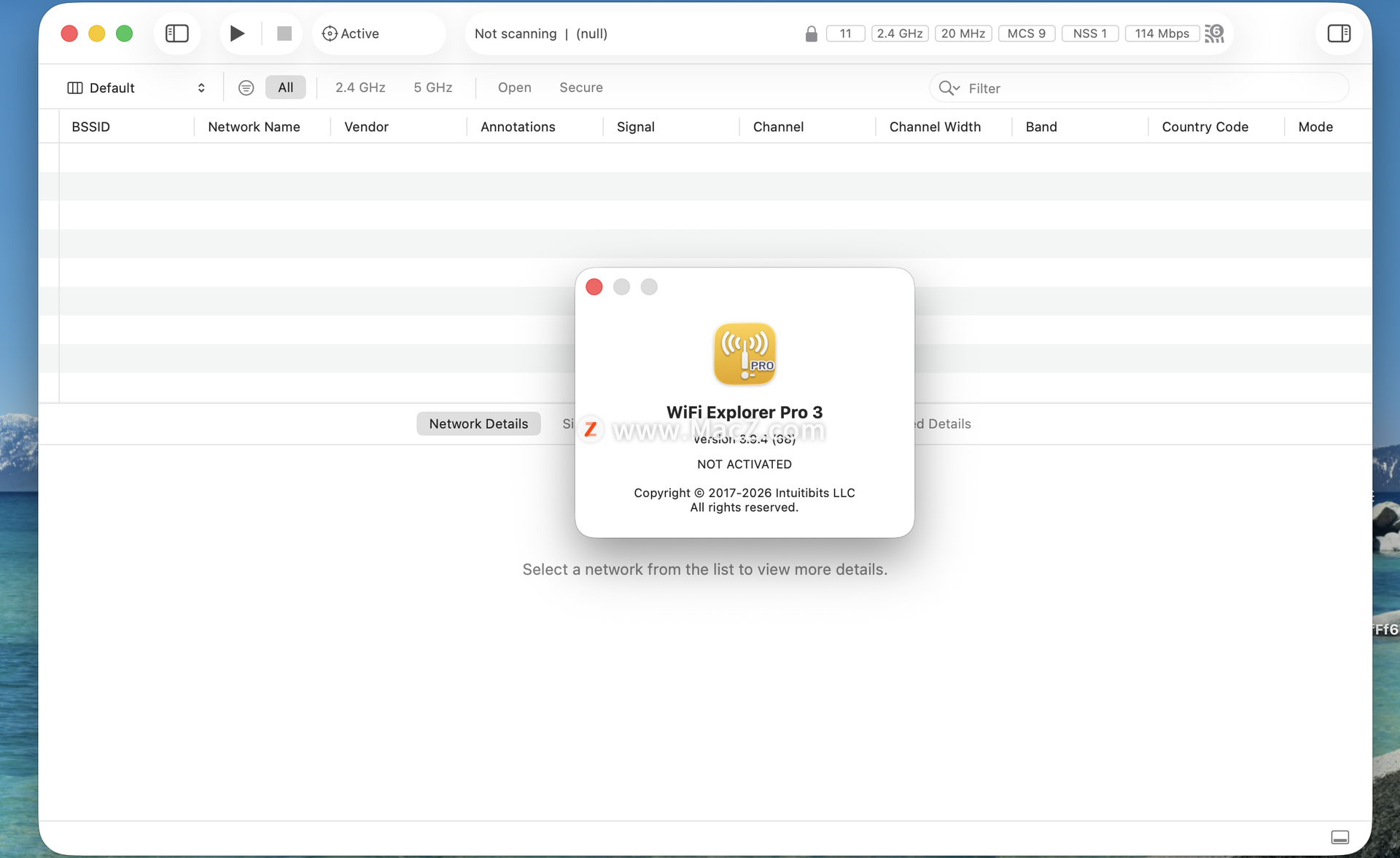Show only Open networks
Viewport: 1400px width, 858px height.
pos(514,87)
